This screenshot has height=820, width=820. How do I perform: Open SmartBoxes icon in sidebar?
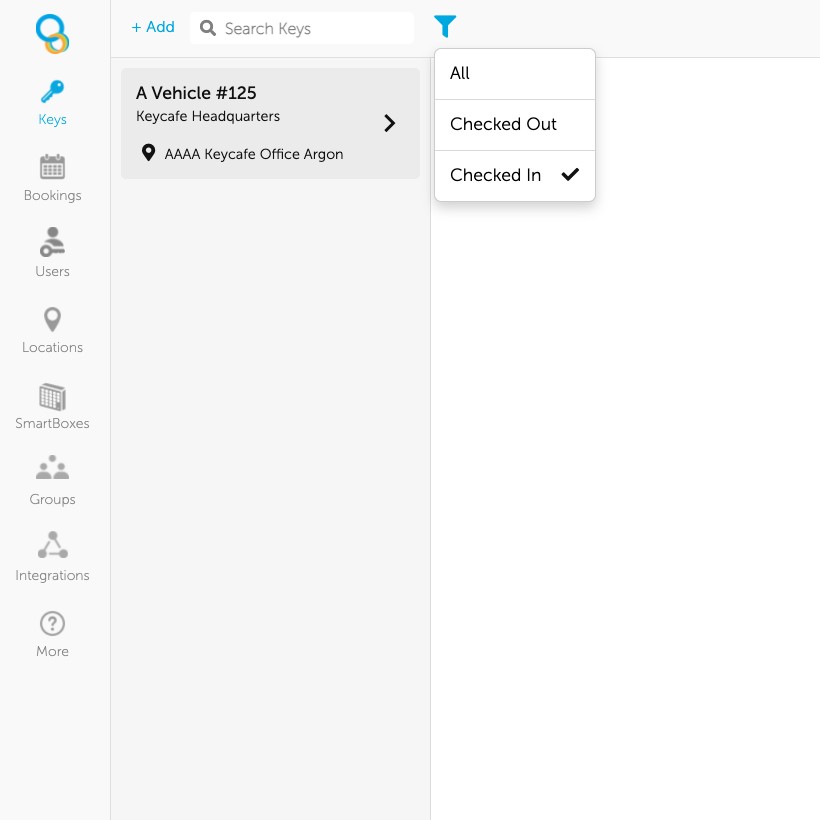click(x=52, y=396)
